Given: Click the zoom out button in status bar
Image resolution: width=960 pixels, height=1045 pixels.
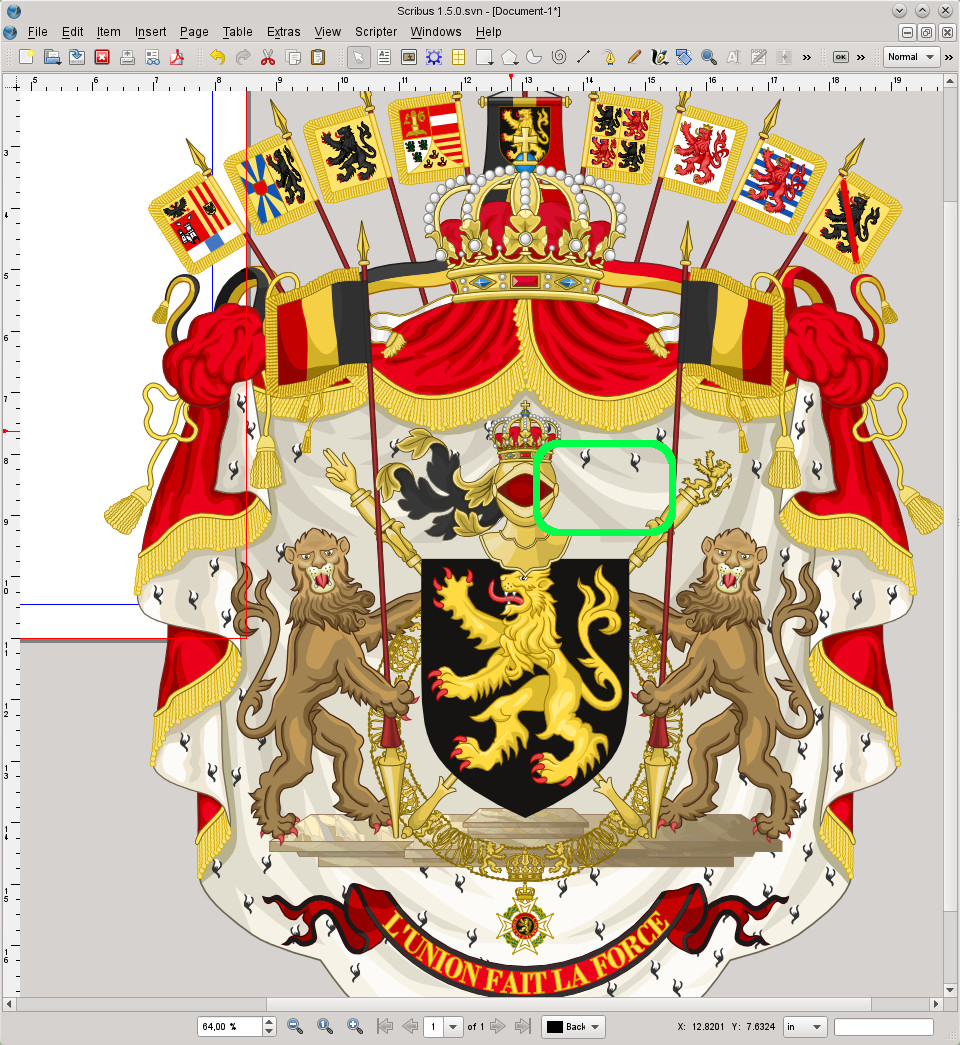Looking at the screenshot, I should [295, 1026].
